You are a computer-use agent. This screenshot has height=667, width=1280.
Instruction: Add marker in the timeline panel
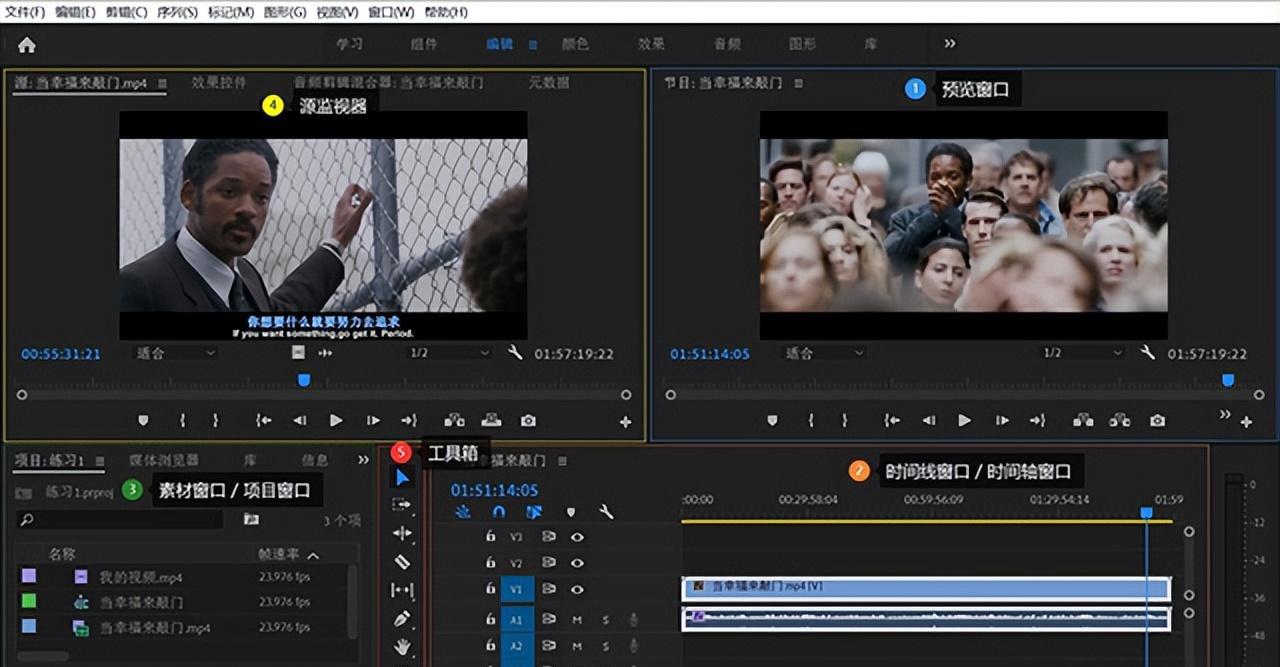[571, 512]
